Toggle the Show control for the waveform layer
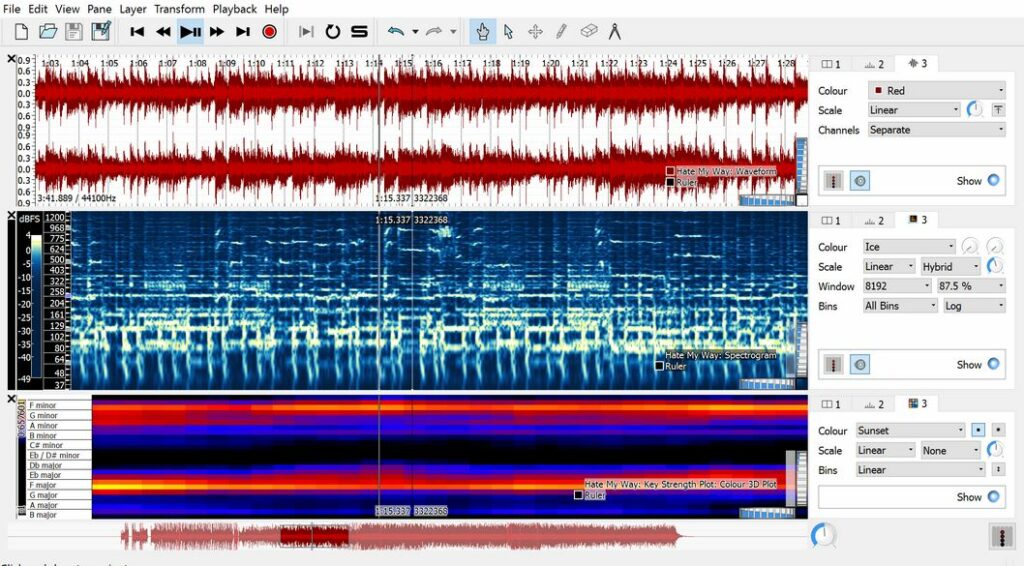Viewport: 1024px width, 566px height. (993, 180)
